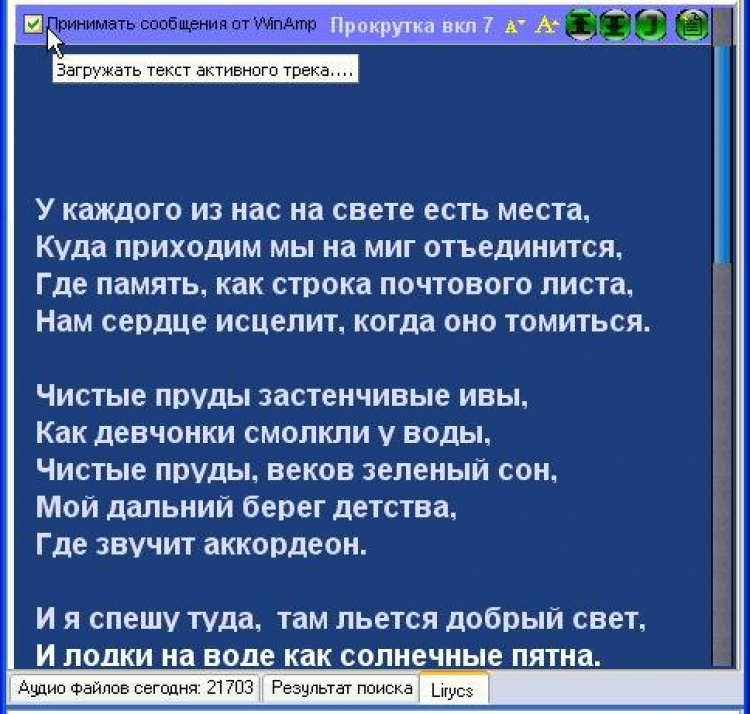Click third green round button with J symbol
The image size is (750, 714).
click(650, 25)
